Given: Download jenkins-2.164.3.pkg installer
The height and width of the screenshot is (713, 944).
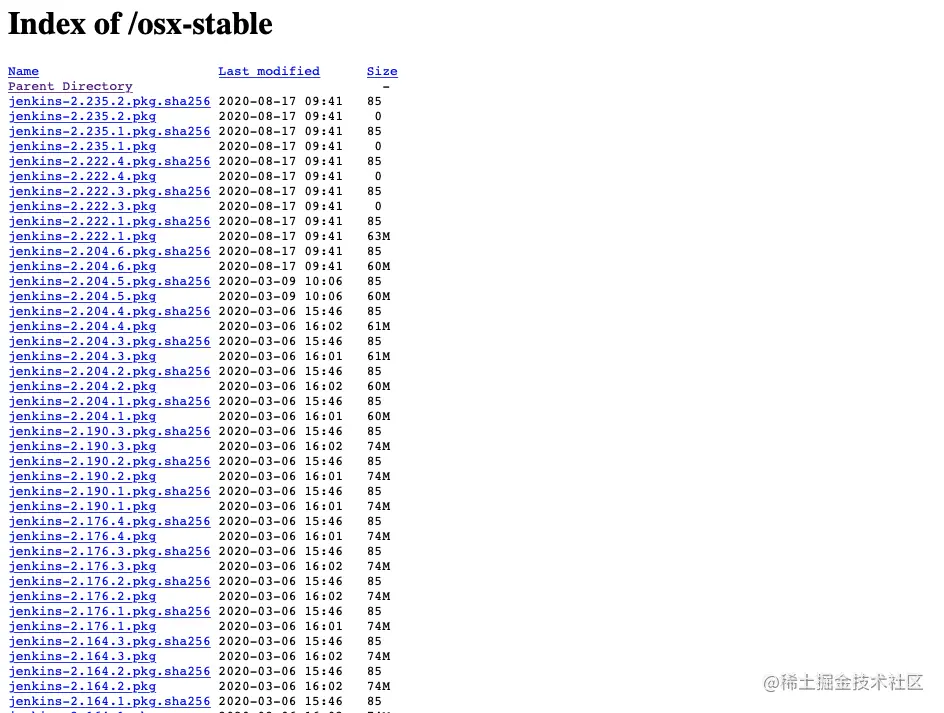Looking at the screenshot, I should click(82, 656).
